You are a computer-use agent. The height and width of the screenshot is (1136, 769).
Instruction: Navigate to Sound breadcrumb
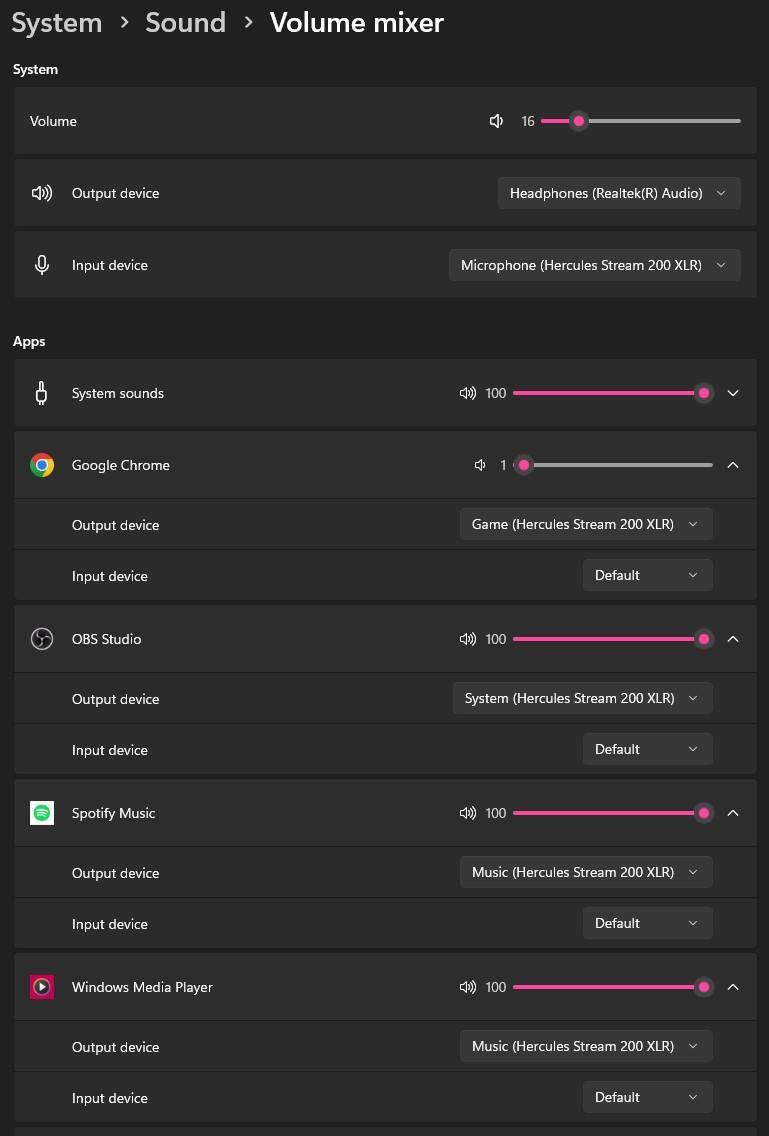coord(185,22)
